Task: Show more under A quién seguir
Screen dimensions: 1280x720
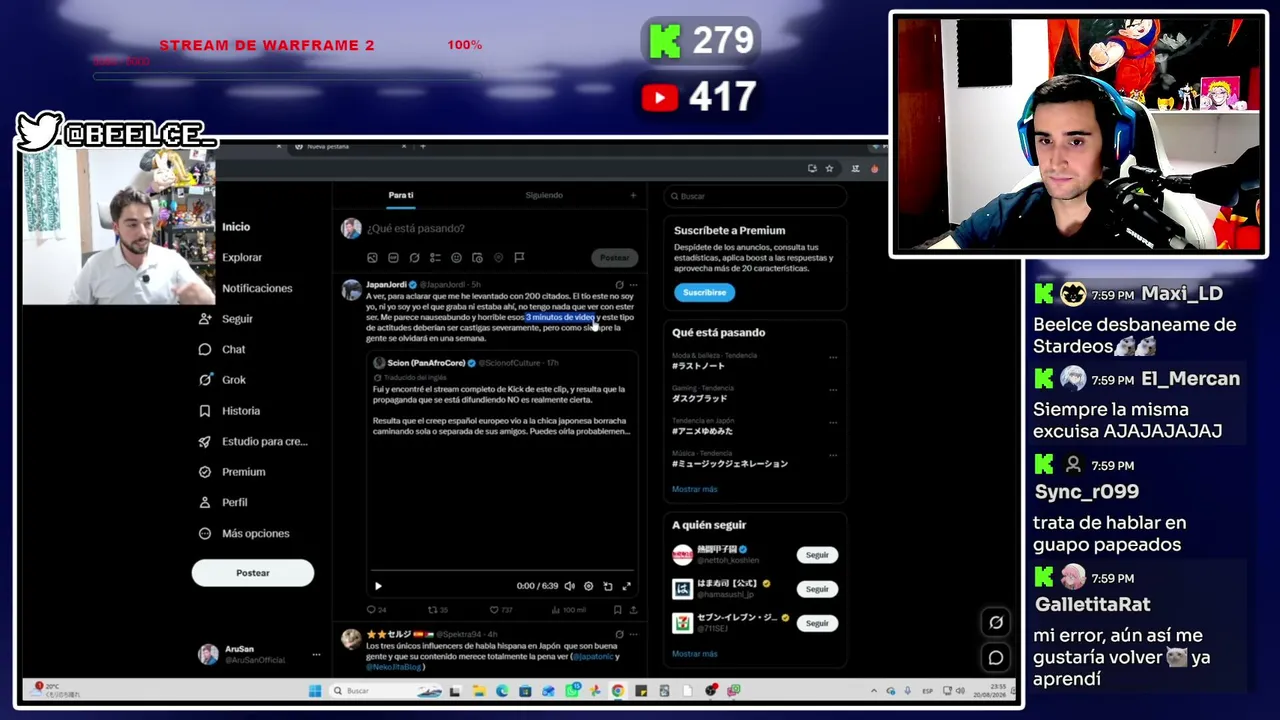Action: coord(694,654)
